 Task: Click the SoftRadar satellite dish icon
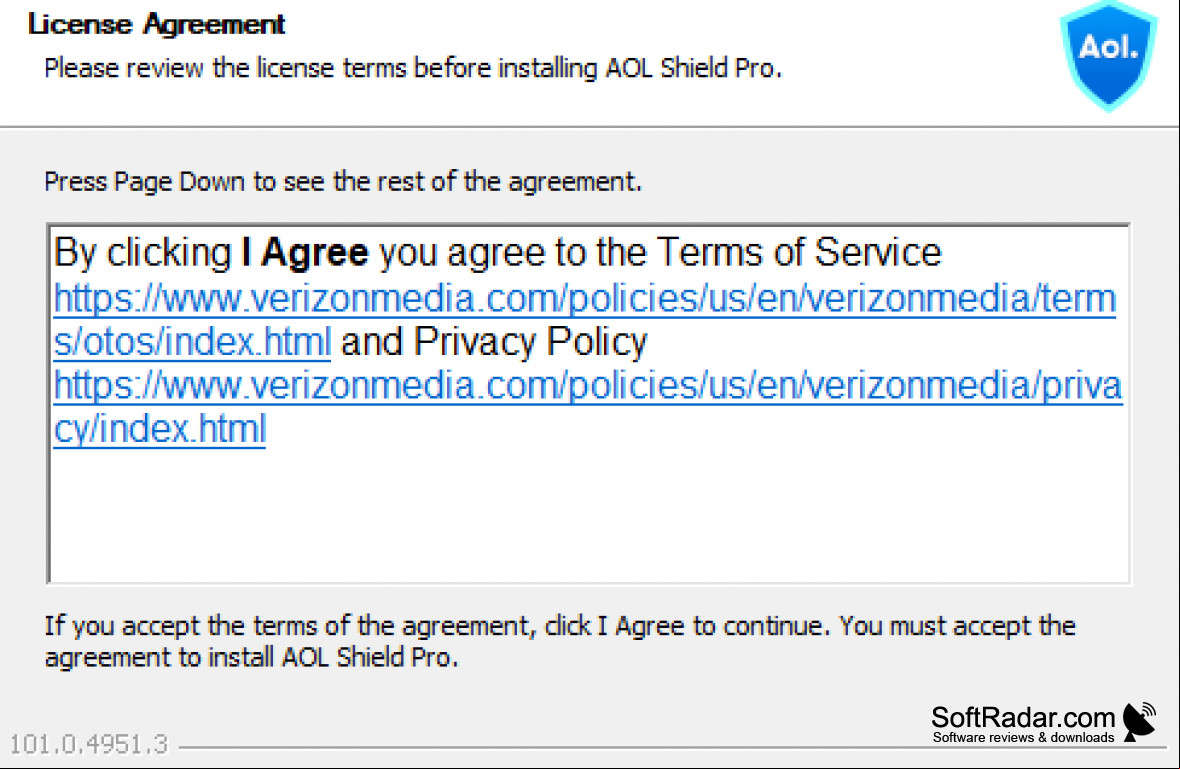[1139, 722]
